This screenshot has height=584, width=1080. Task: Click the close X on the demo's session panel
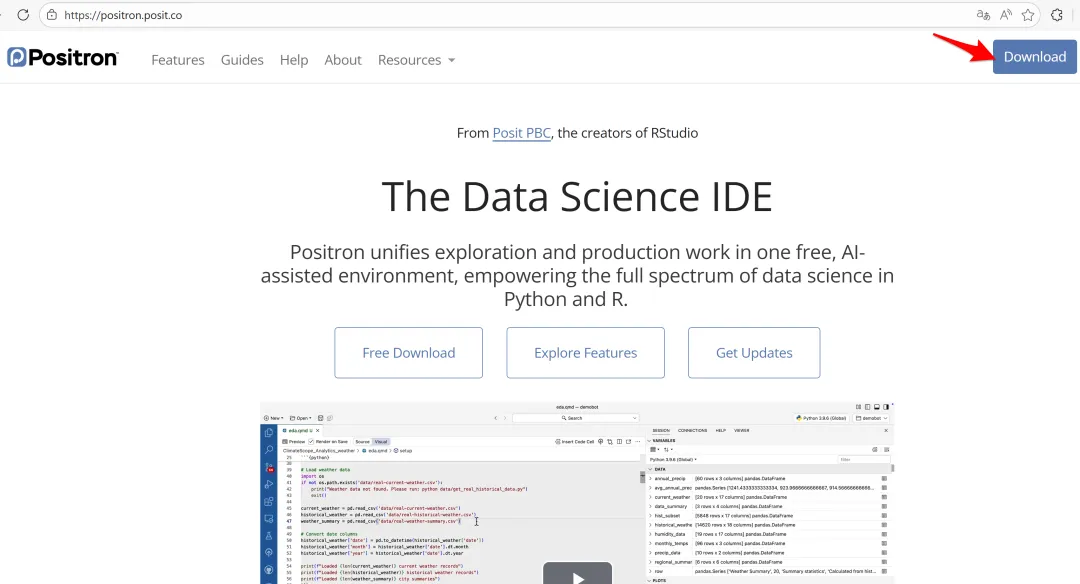click(x=886, y=430)
